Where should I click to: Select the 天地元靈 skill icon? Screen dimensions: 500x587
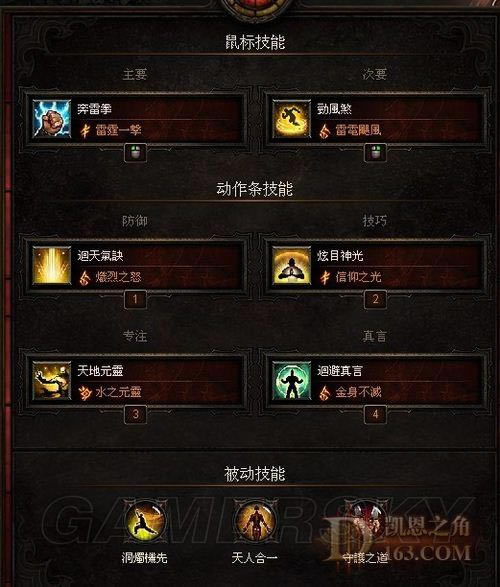tap(52, 381)
